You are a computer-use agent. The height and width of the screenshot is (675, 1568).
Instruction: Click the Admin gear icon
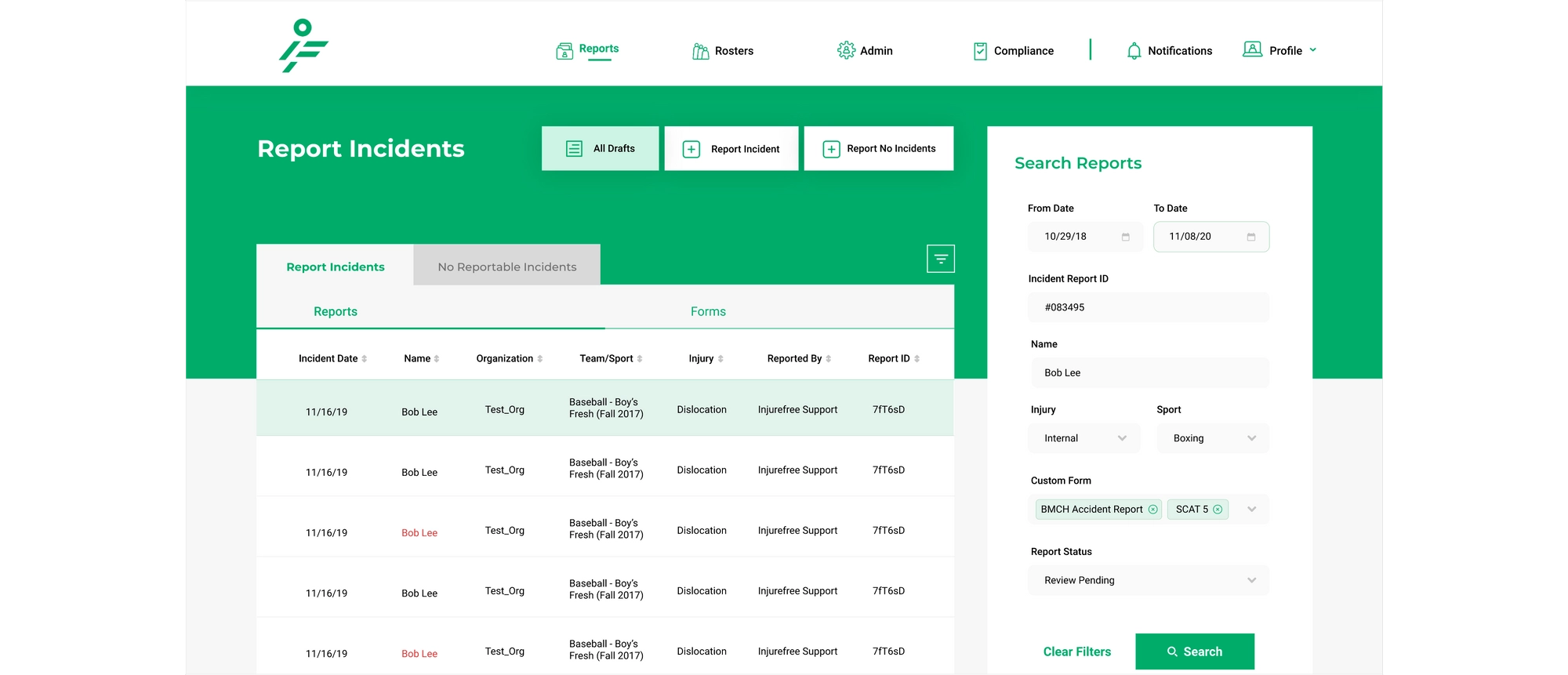coord(846,50)
